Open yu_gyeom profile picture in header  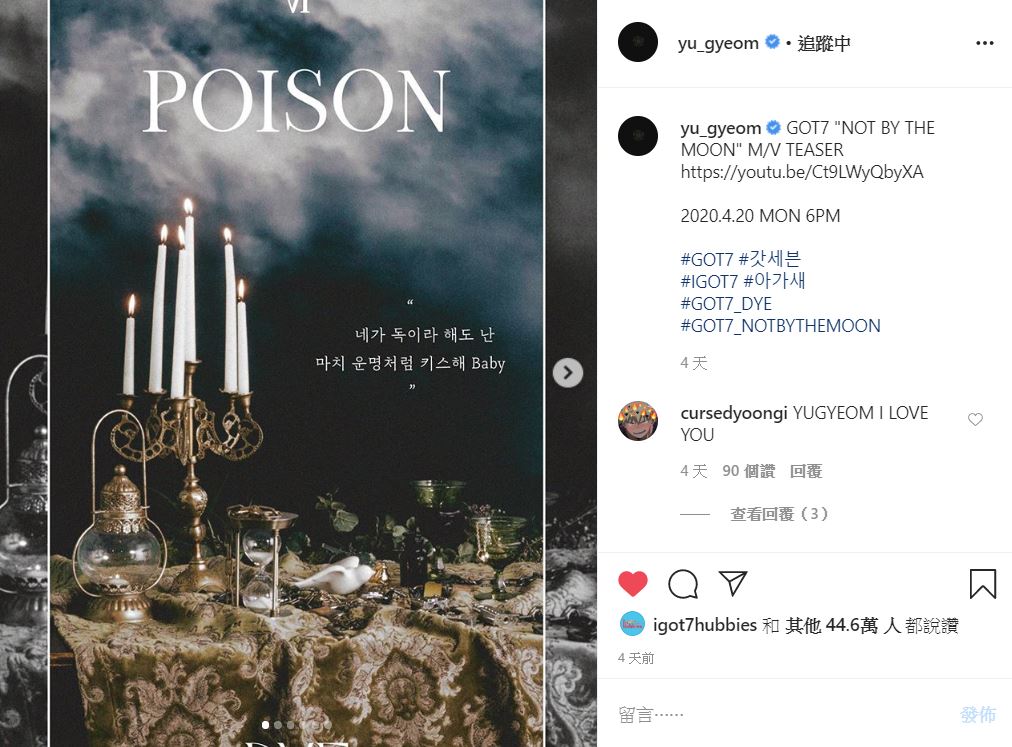coord(638,42)
